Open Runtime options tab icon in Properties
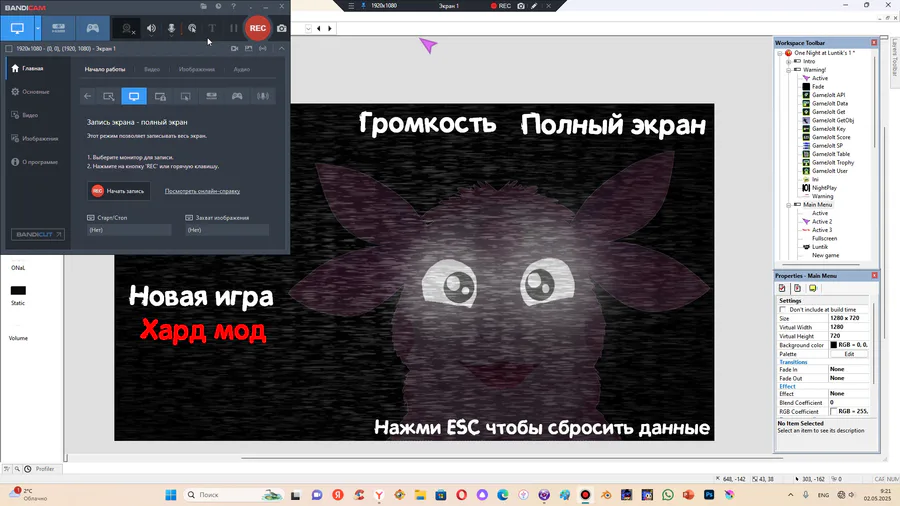900x506 pixels. [797, 289]
